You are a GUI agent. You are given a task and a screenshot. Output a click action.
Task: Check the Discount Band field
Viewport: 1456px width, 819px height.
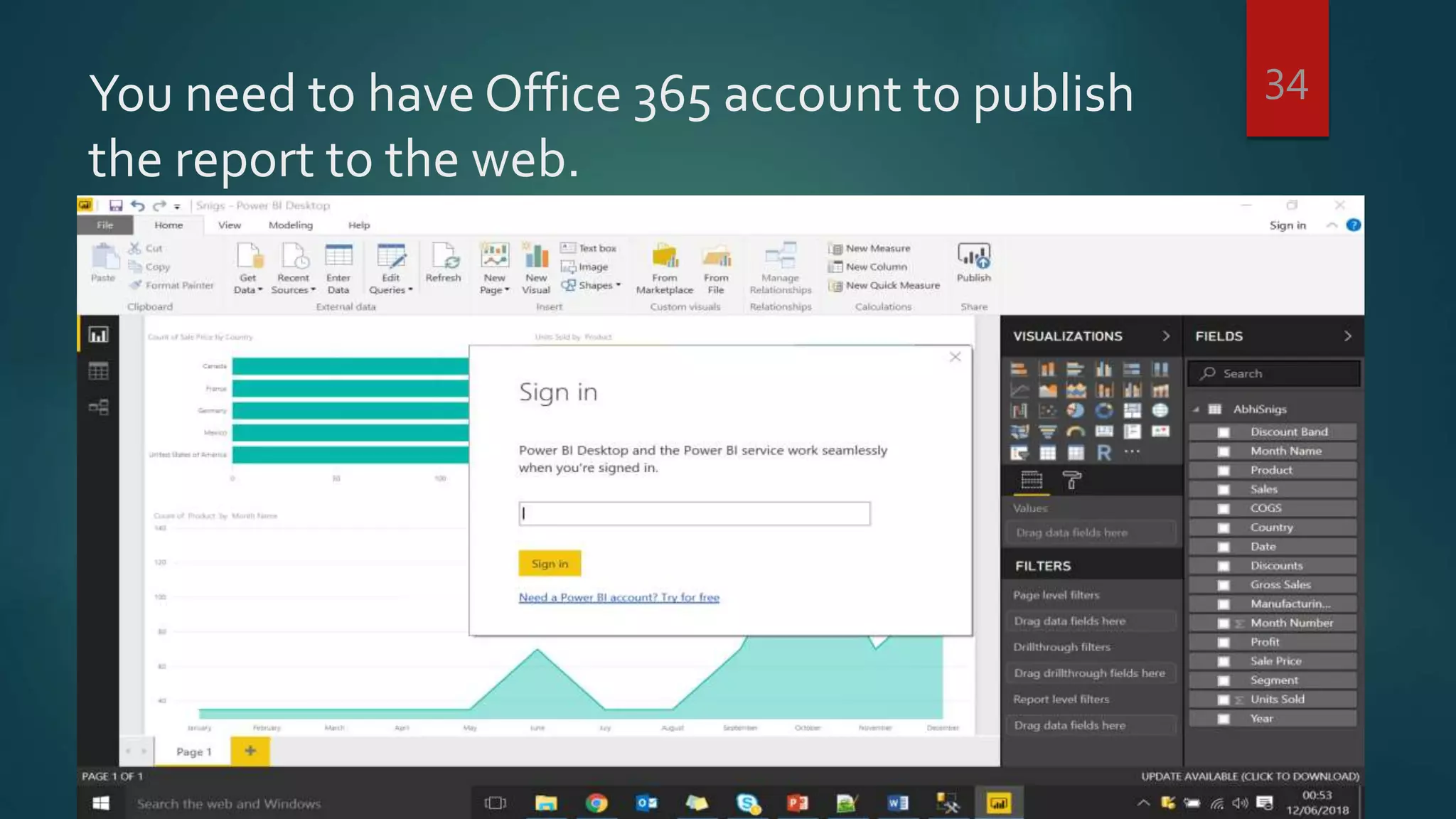pyautogui.click(x=1224, y=432)
